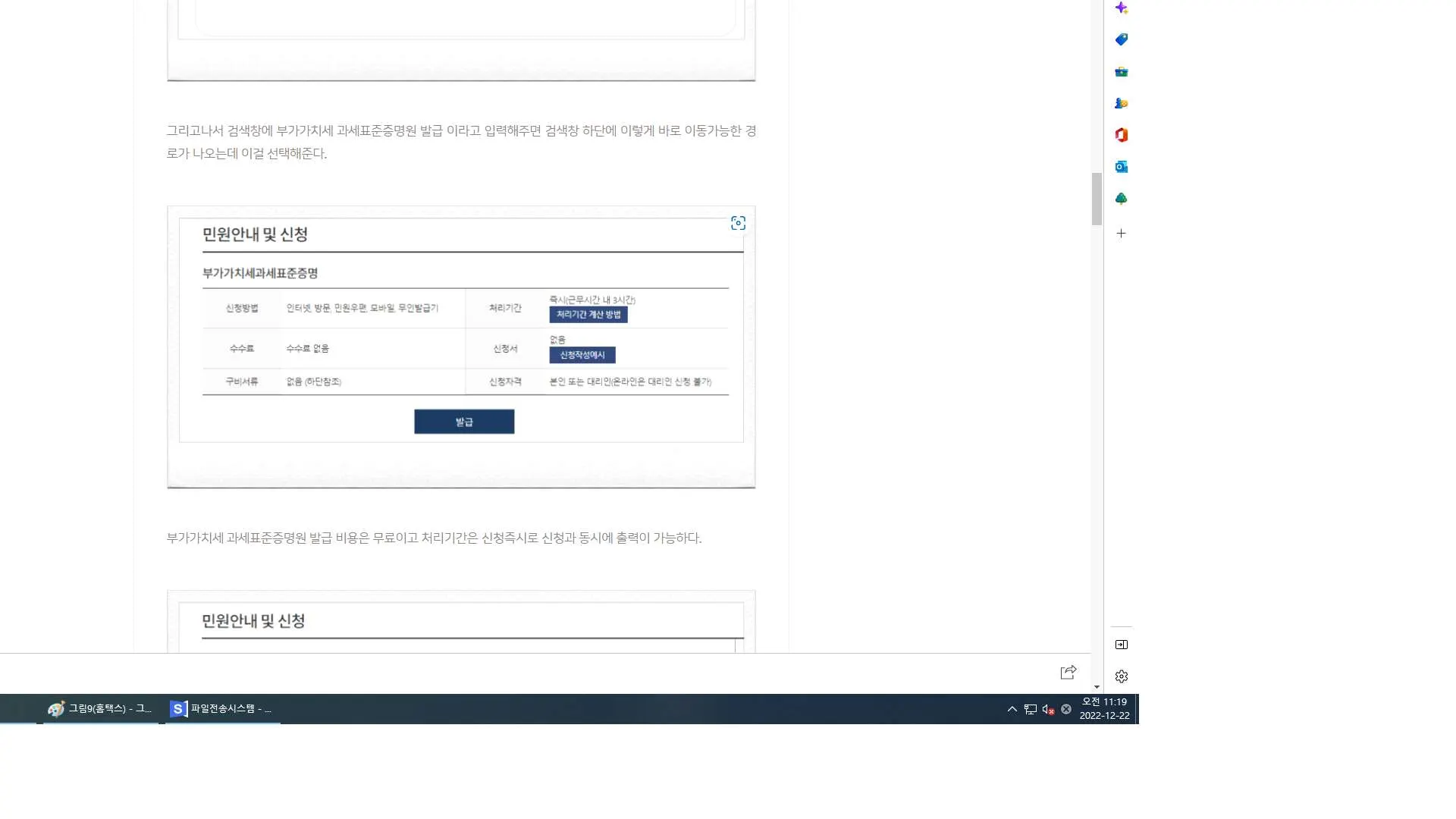Screen dimensions: 1456x819
Task: Click the share icon at page bottom
Action: [1068, 672]
